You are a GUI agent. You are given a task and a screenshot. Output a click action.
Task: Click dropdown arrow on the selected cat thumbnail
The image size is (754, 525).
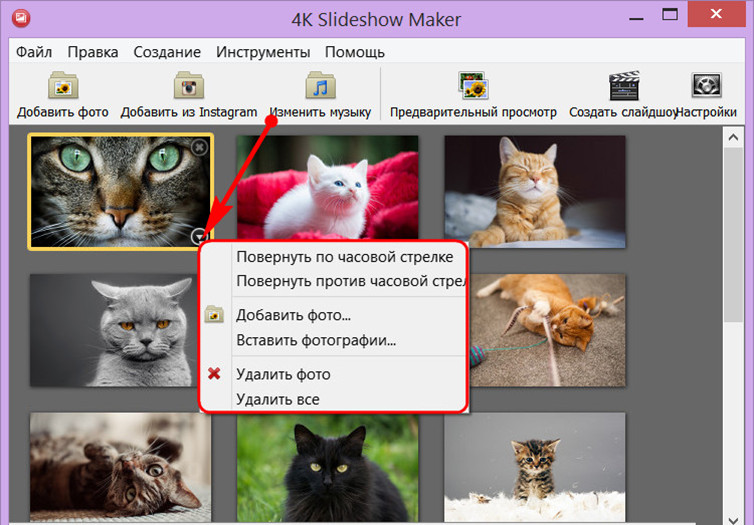tap(199, 237)
